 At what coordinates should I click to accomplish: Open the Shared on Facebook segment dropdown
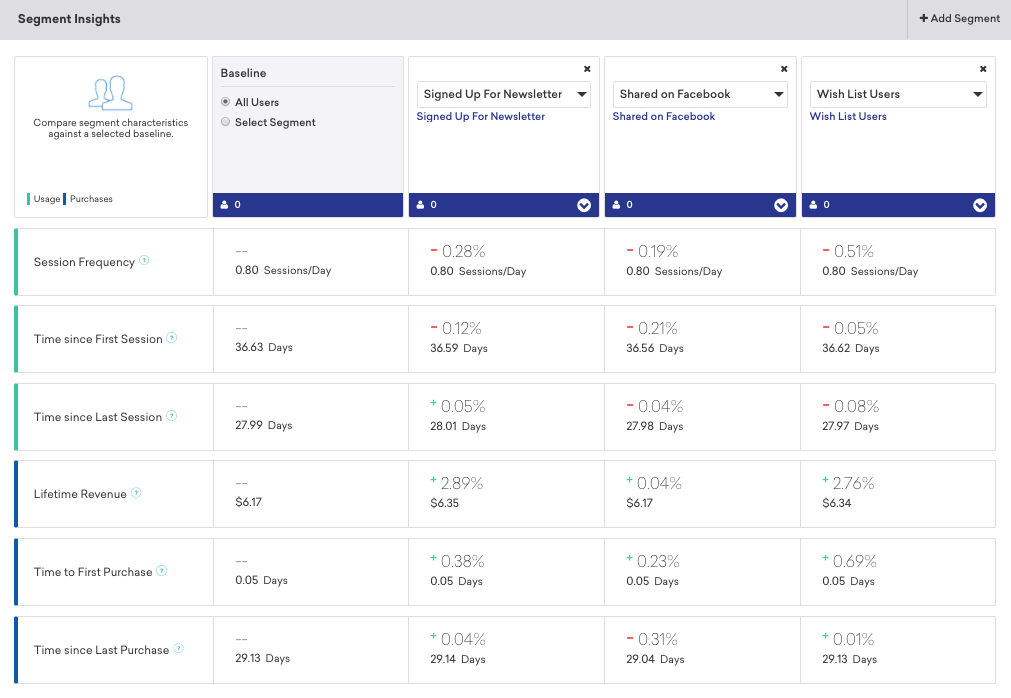click(700, 94)
